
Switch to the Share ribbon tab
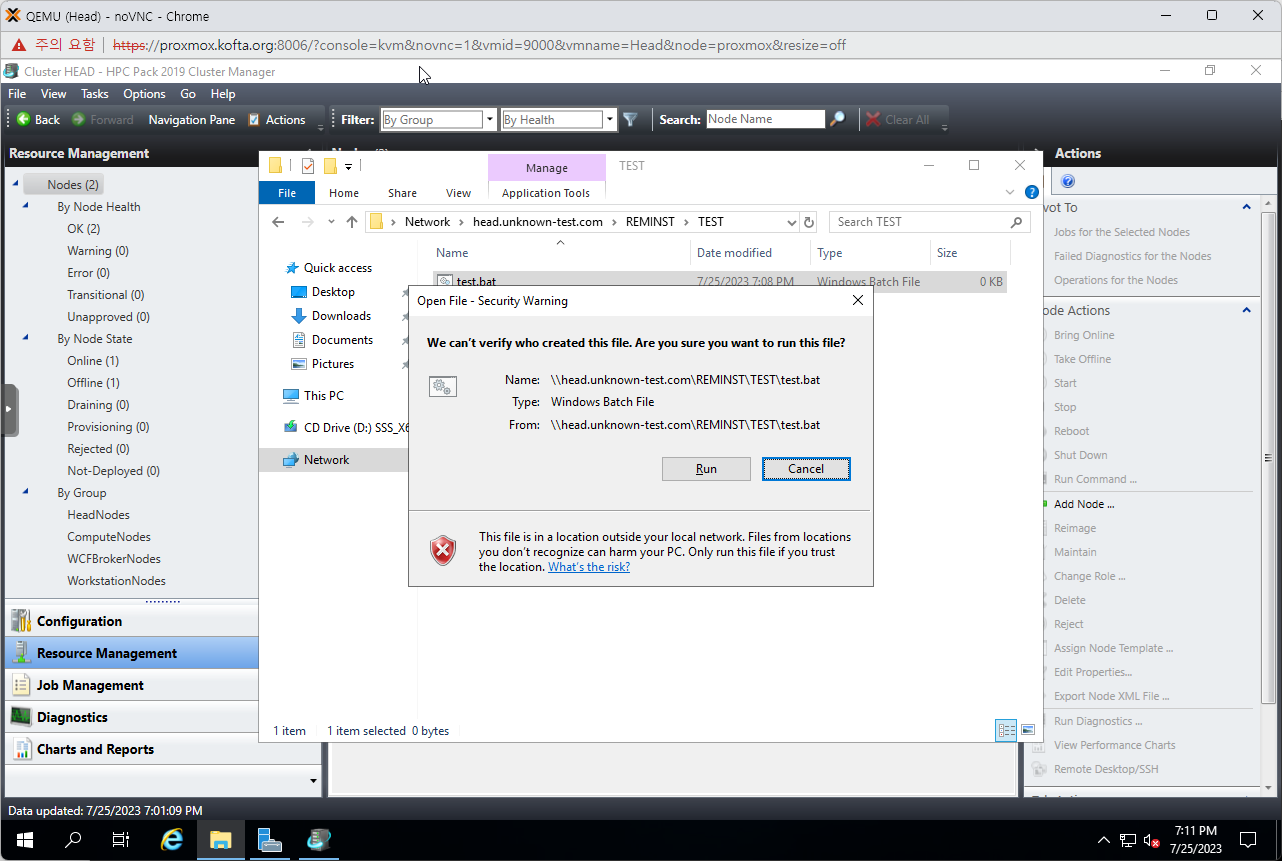pyautogui.click(x=402, y=193)
